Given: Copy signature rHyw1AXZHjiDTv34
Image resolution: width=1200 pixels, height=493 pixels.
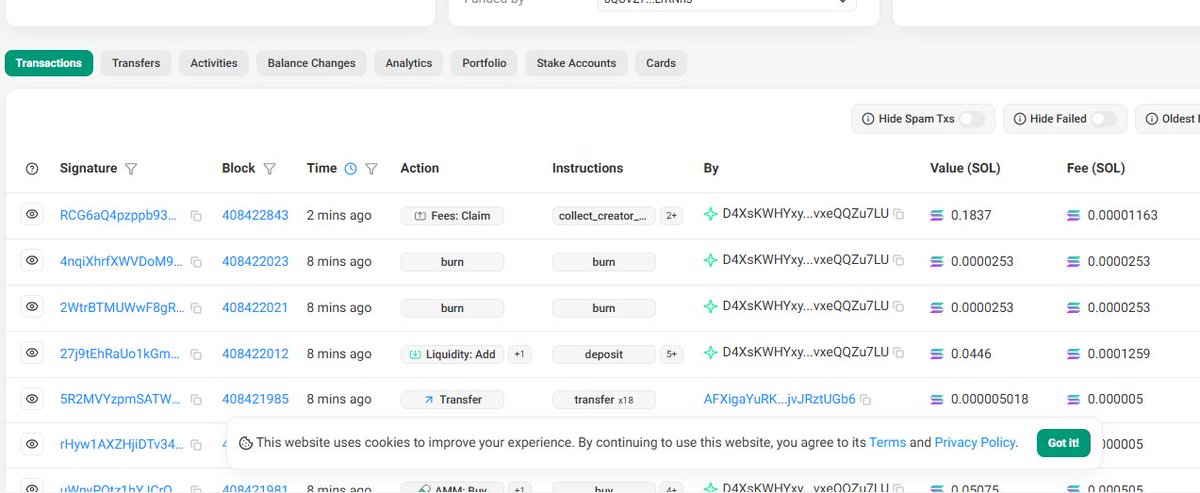Looking at the screenshot, I should click(196, 444).
